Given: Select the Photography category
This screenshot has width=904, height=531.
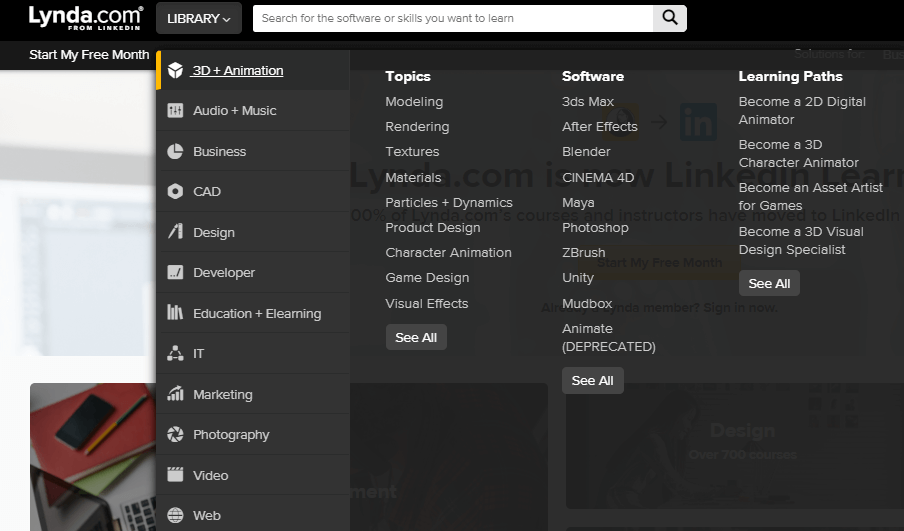Looking at the screenshot, I should 253,434.
